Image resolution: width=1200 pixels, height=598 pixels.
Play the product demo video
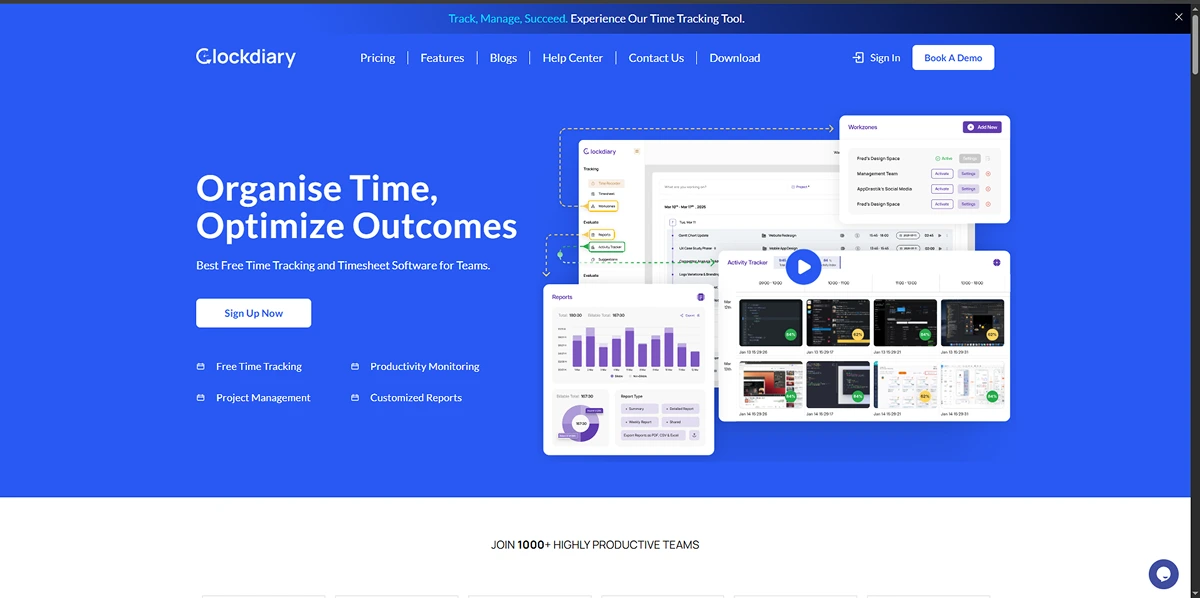click(802, 267)
